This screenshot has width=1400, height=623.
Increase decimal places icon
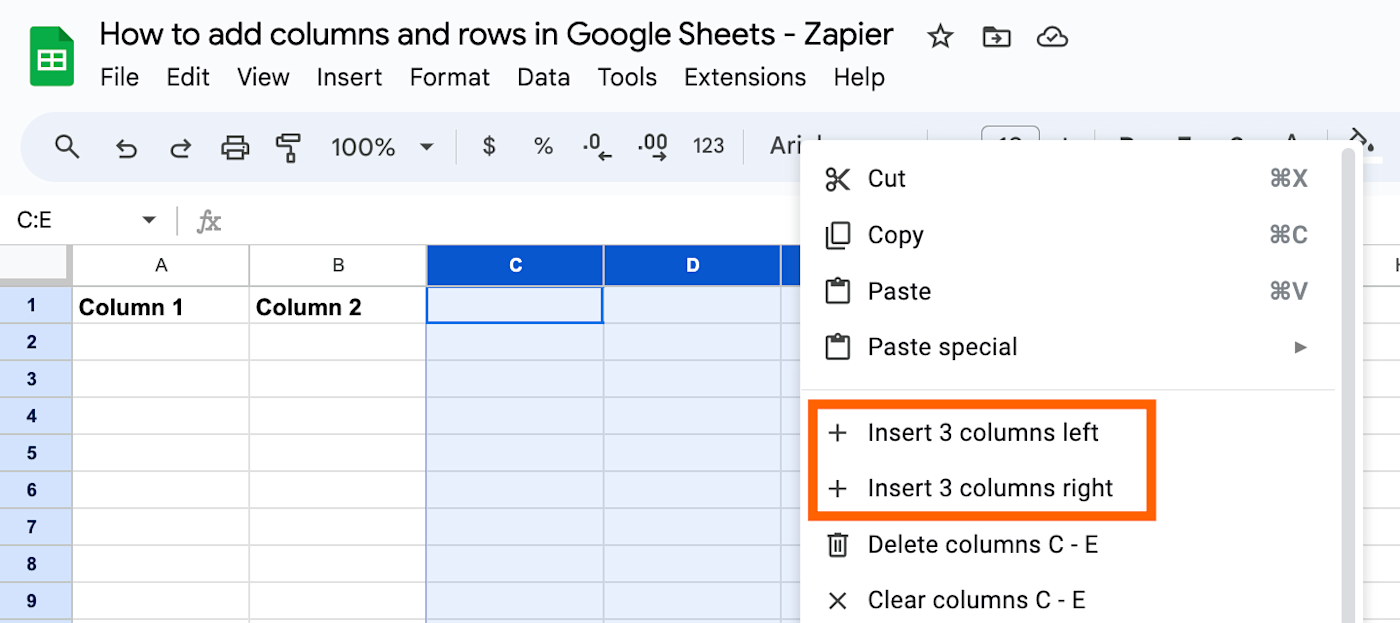(653, 147)
